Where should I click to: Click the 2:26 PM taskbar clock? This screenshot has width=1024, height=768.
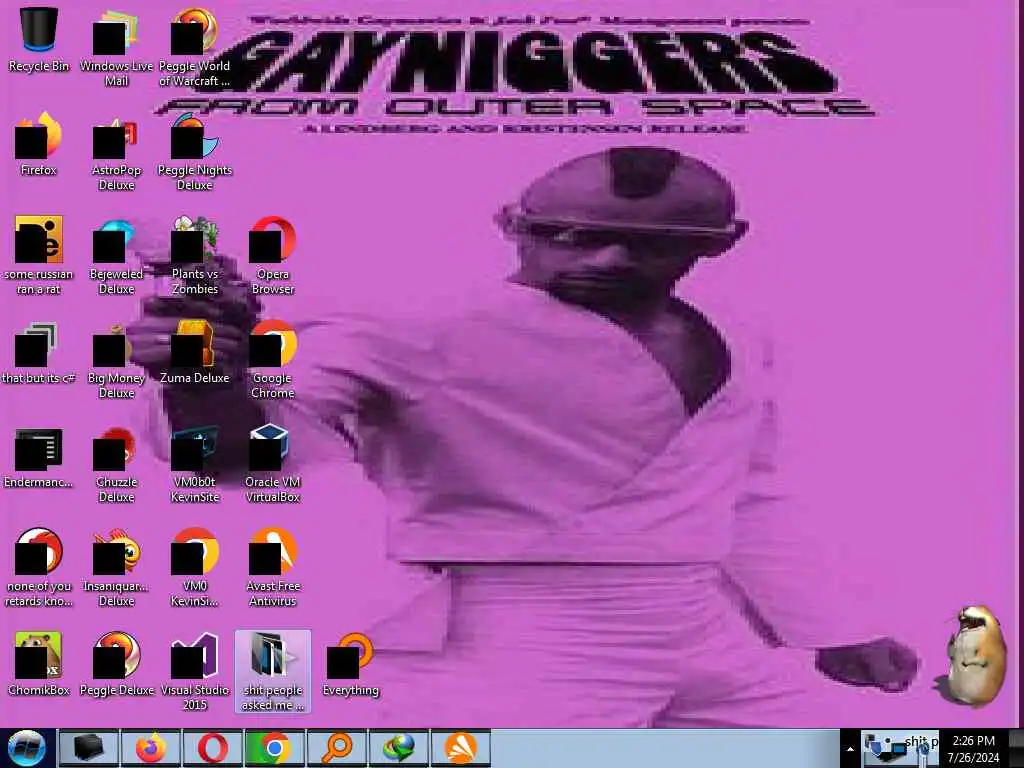(974, 748)
